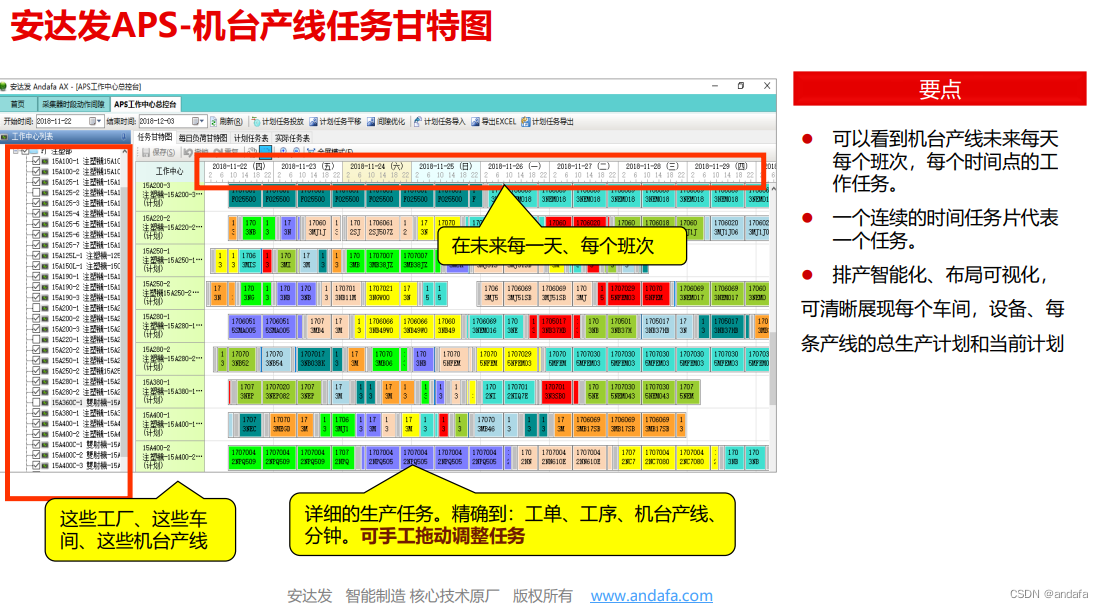This screenshot has width=1103, height=608.
Task: Click the 2018-11-26 (一) date header
Action: (514, 167)
